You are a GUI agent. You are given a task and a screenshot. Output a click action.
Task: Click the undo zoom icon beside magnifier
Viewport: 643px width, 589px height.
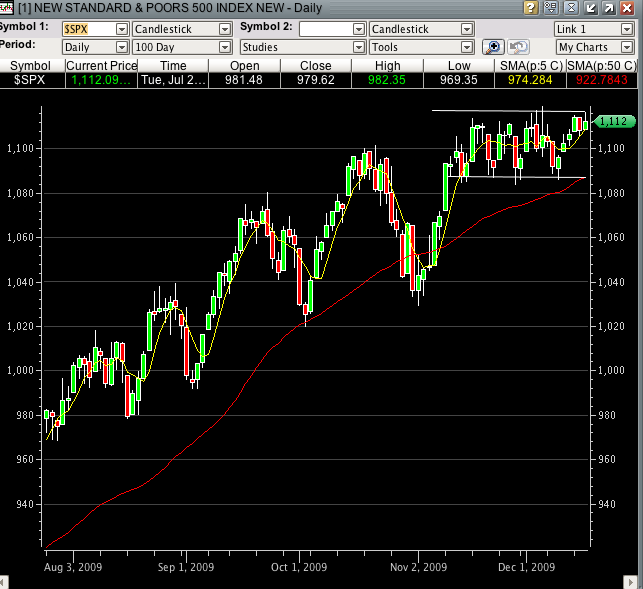[x=518, y=47]
